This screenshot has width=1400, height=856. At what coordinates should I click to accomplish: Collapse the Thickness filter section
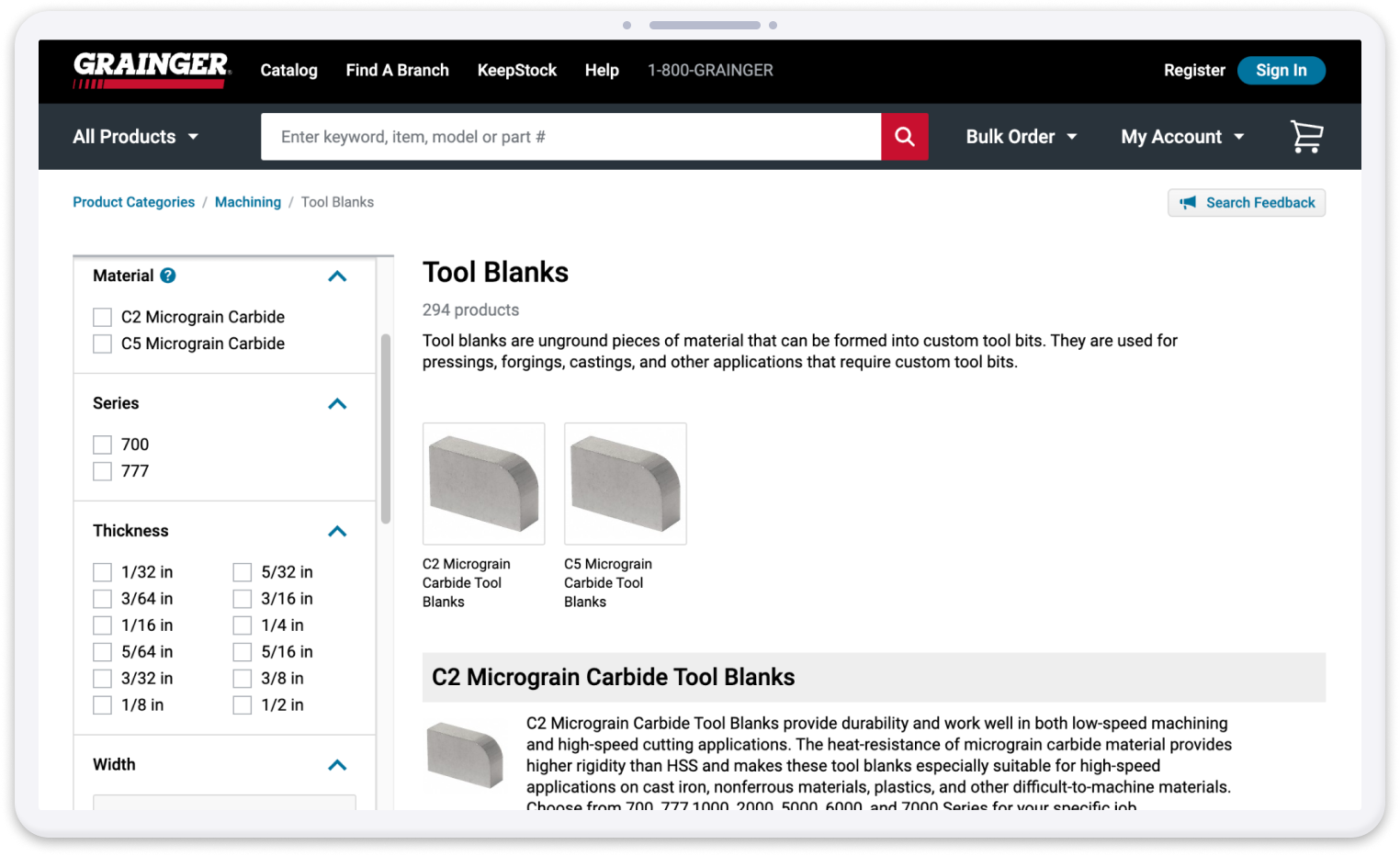(x=337, y=532)
